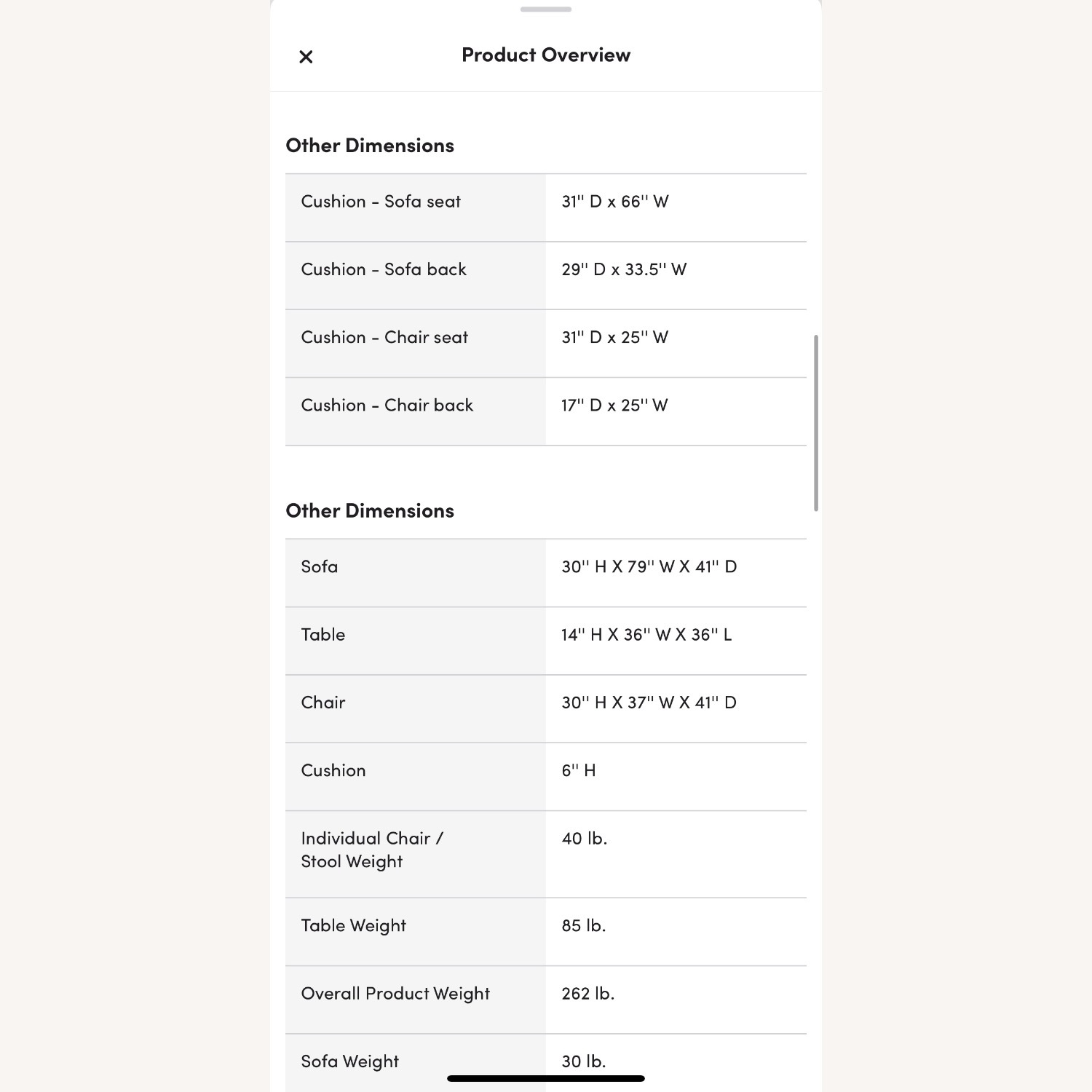Close the Product Overview sheet
The height and width of the screenshot is (1092, 1092).
306,57
